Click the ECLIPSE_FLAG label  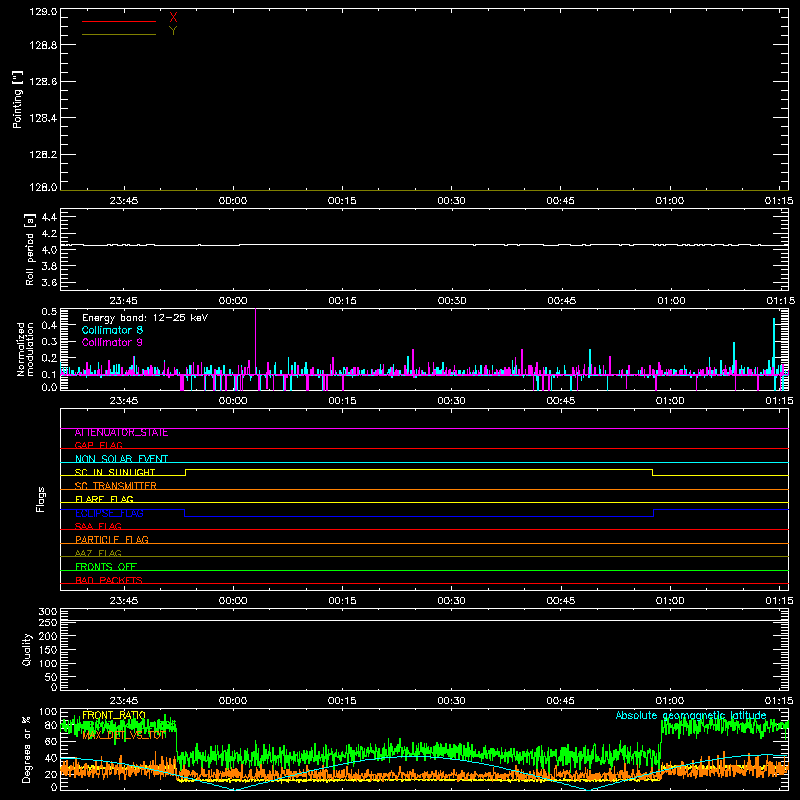pyautogui.click(x=109, y=513)
